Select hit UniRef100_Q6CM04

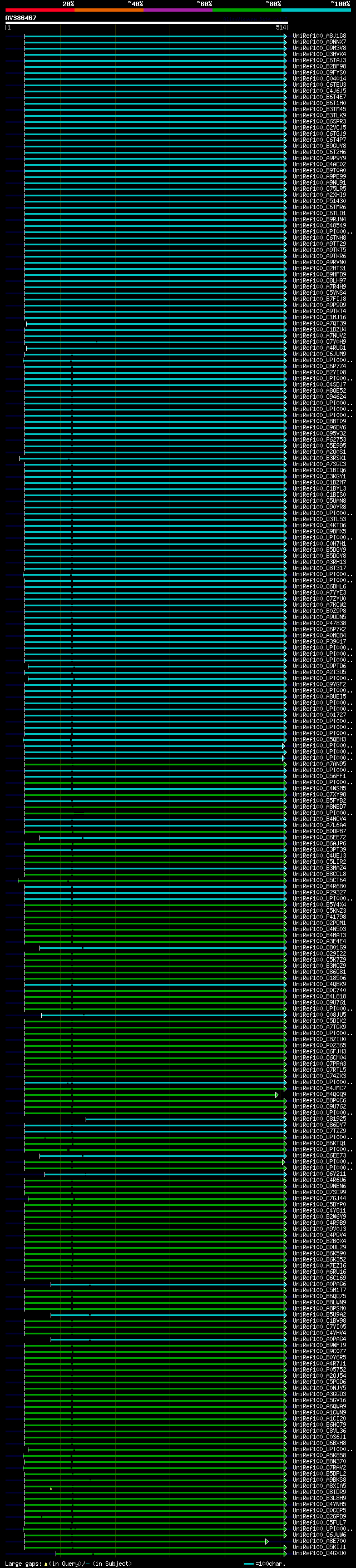click(x=319, y=1058)
